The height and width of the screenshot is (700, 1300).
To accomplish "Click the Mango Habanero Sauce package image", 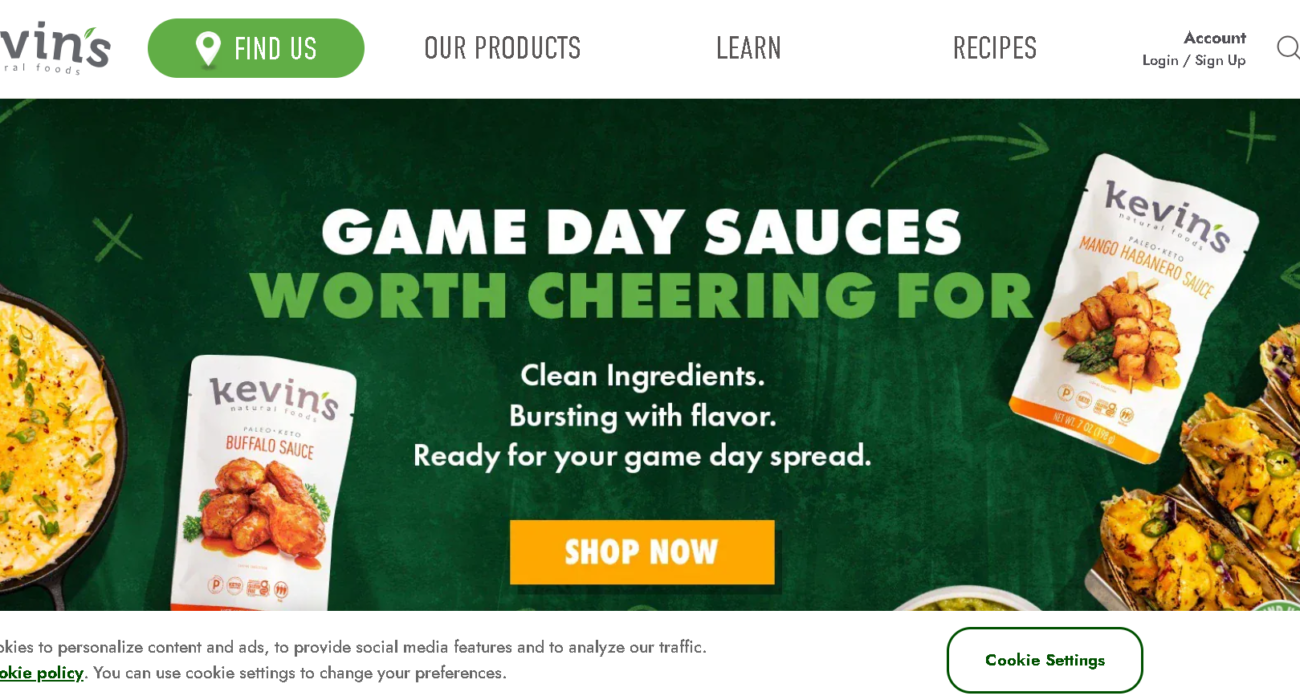I will [x=1133, y=308].
